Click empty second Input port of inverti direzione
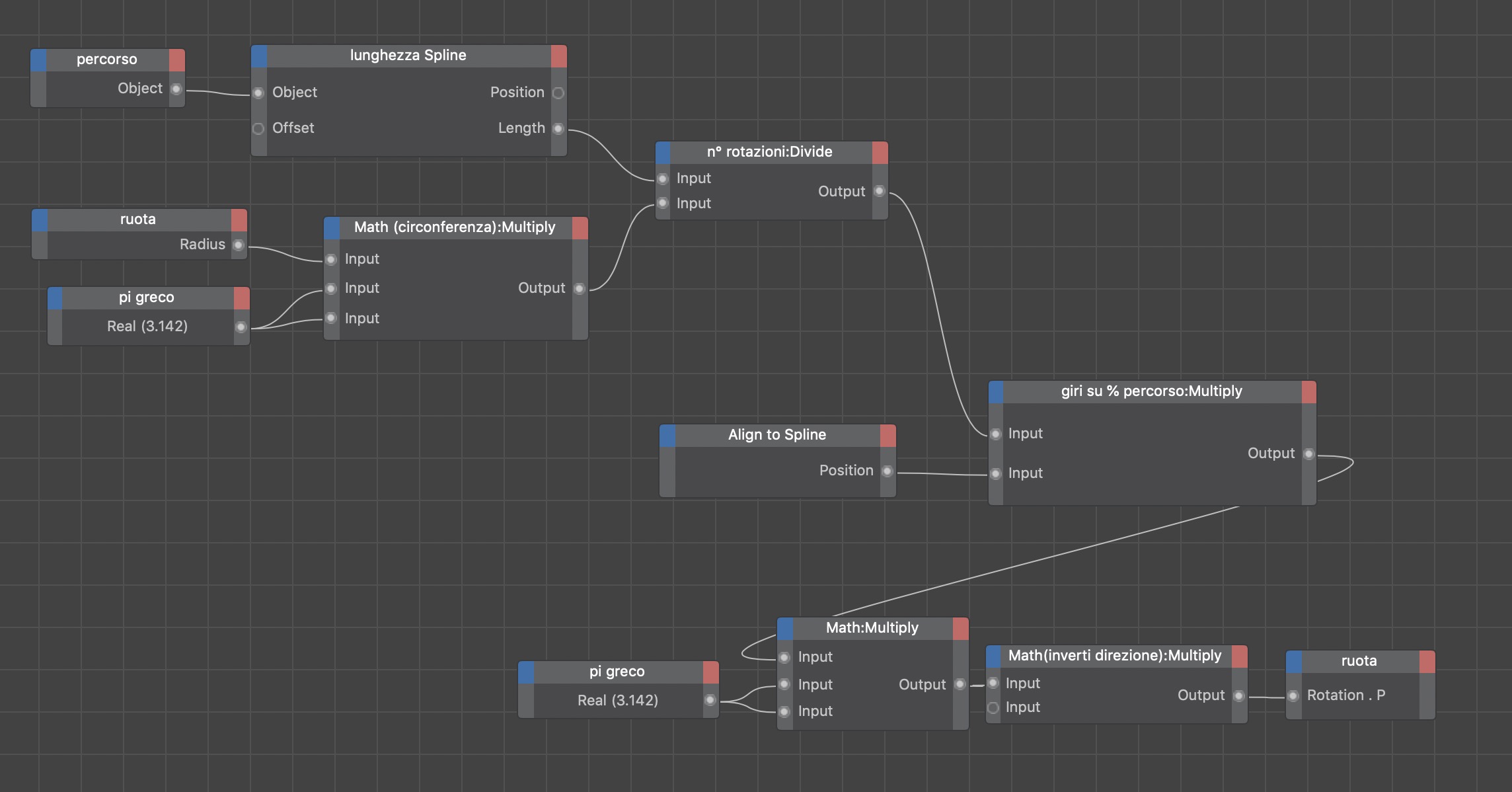 click(993, 708)
